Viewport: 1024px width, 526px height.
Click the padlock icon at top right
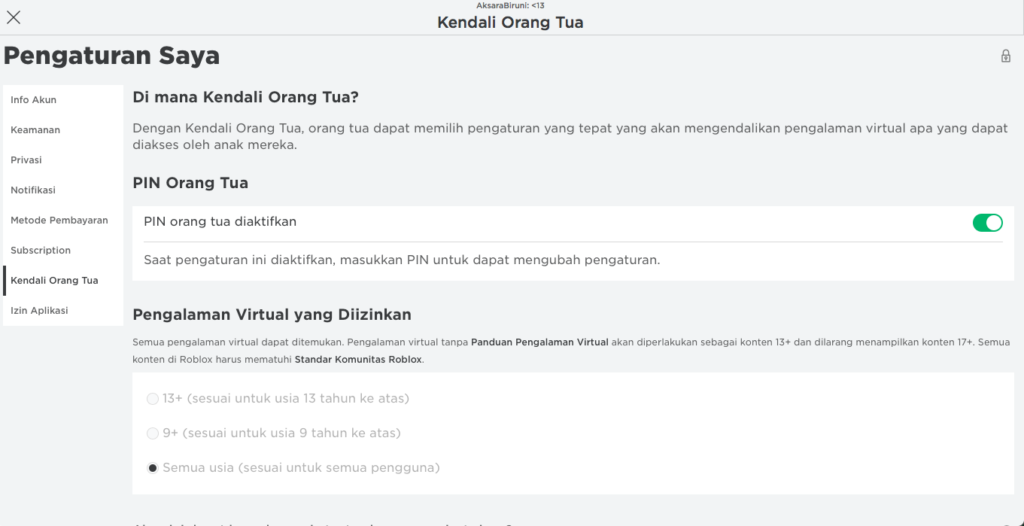coord(1005,56)
